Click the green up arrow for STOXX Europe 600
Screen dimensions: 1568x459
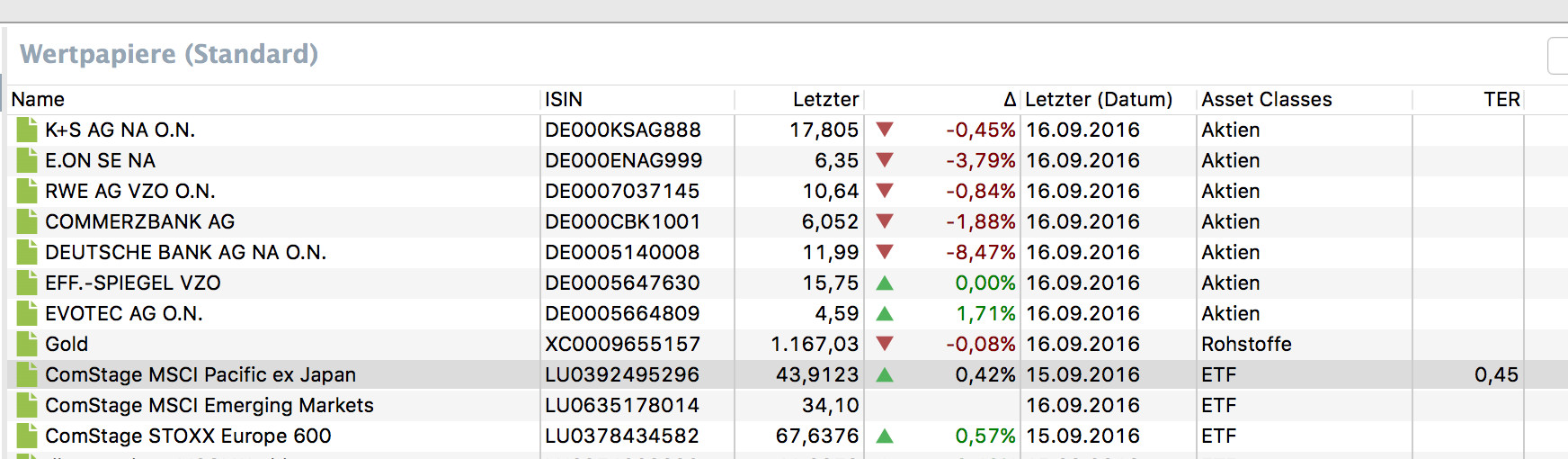(x=885, y=436)
